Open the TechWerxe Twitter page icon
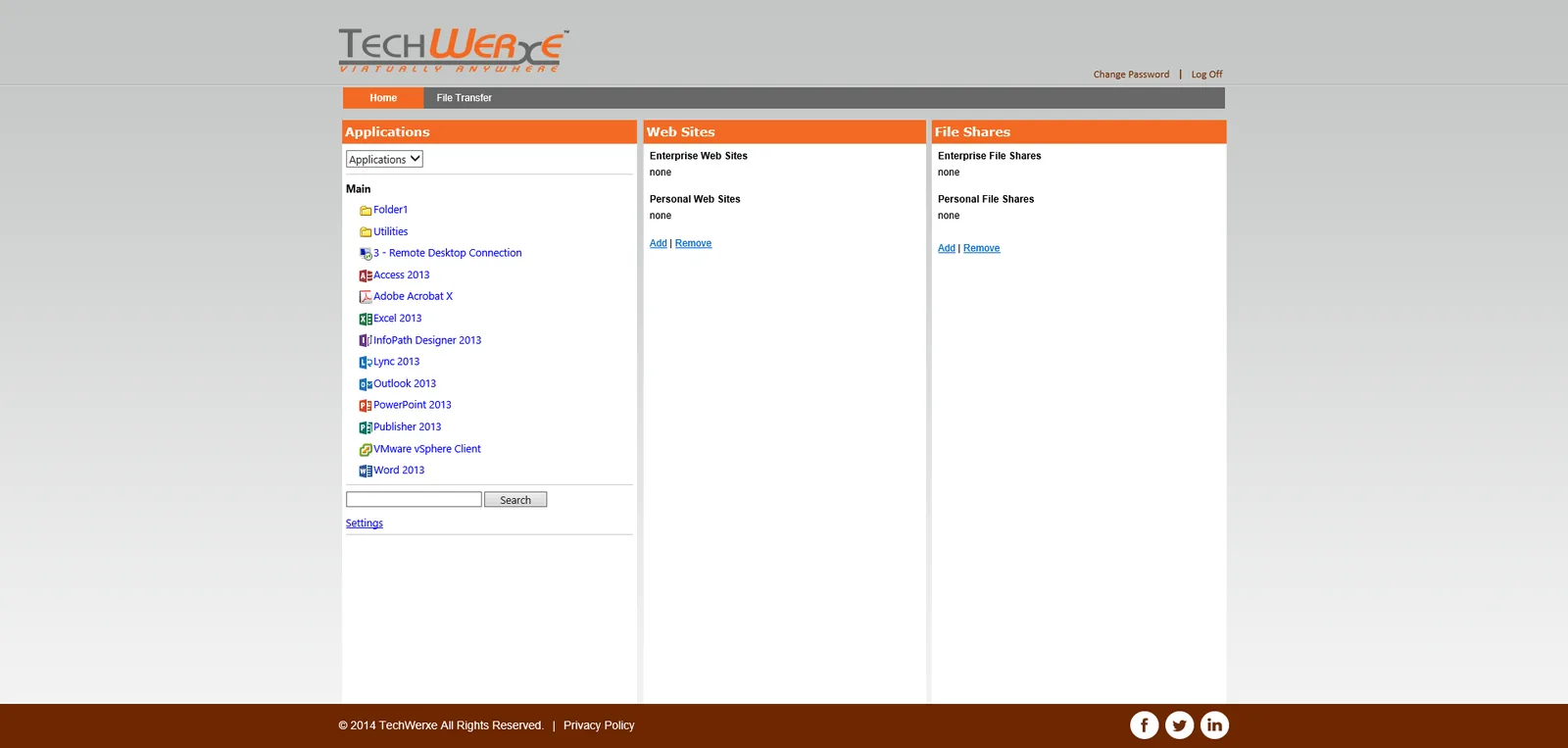1568x748 pixels. tap(1179, 725)
